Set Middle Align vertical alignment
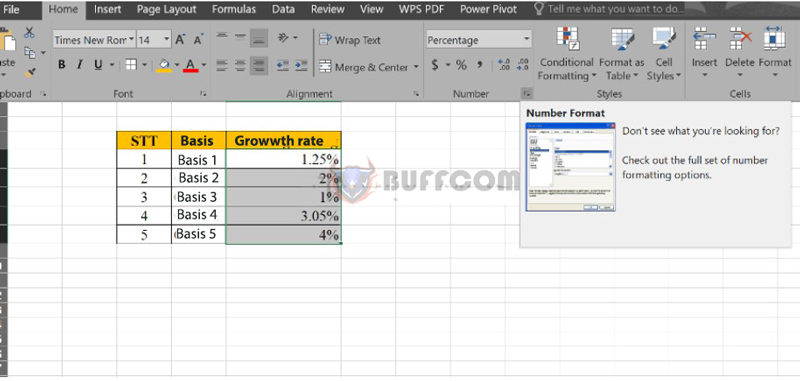800x381 pixels. pos(240,37)
